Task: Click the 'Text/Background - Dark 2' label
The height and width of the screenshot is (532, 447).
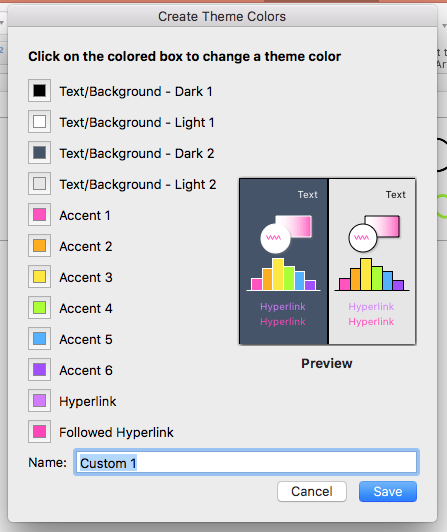Action: tap(137, 153)
